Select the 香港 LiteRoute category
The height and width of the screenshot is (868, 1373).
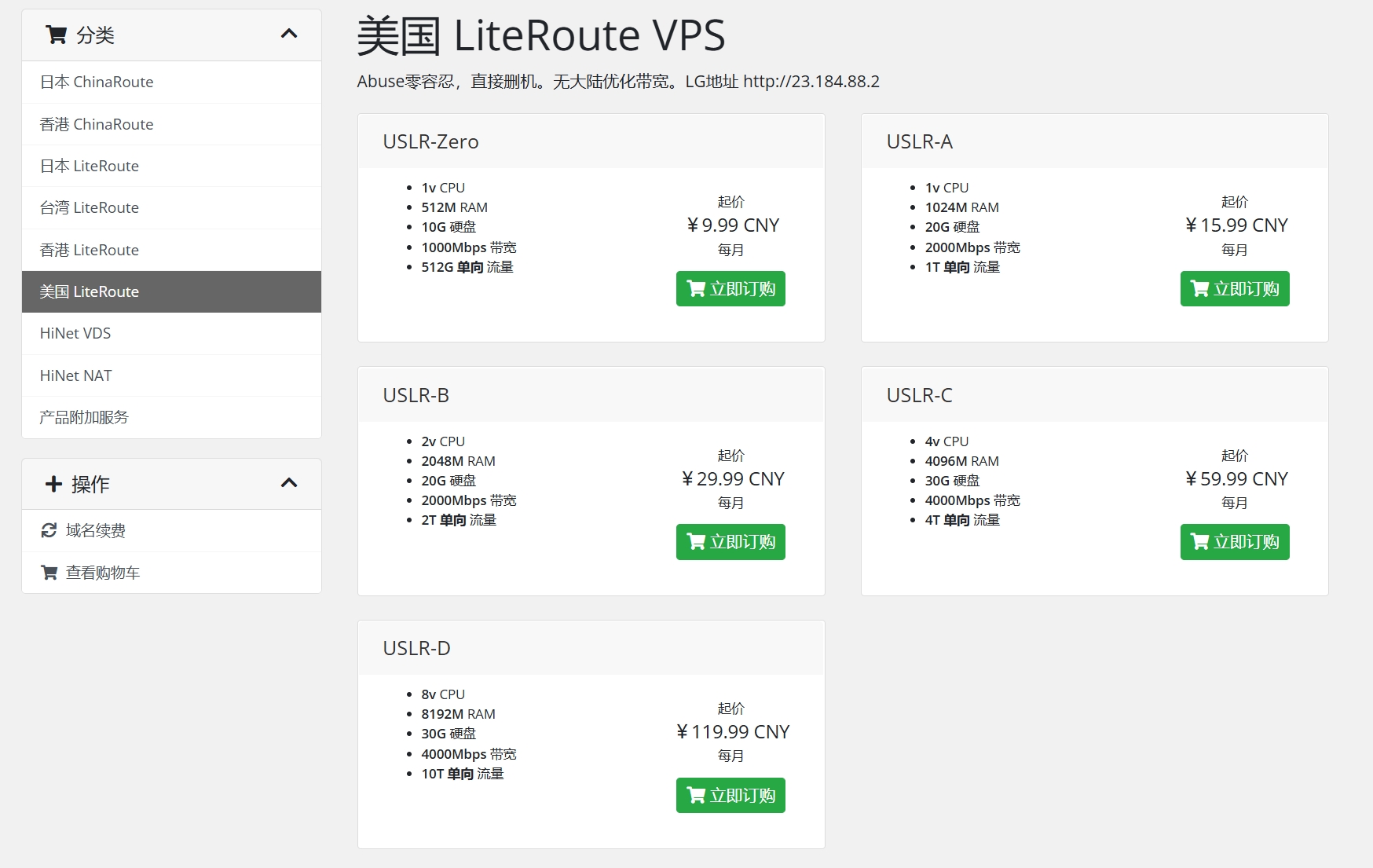click(90, 250)
